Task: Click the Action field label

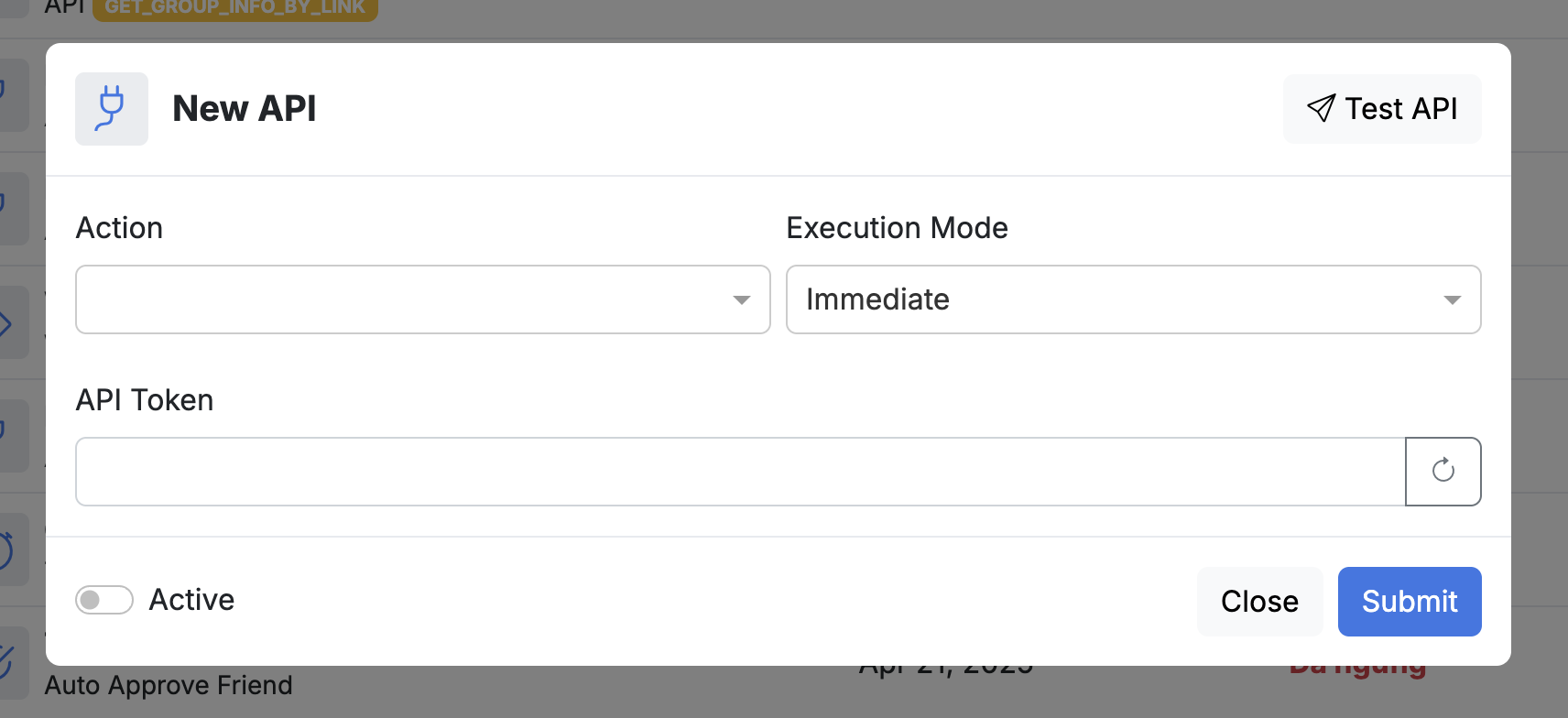Action: pyautogui.click(x=119, y=228)
